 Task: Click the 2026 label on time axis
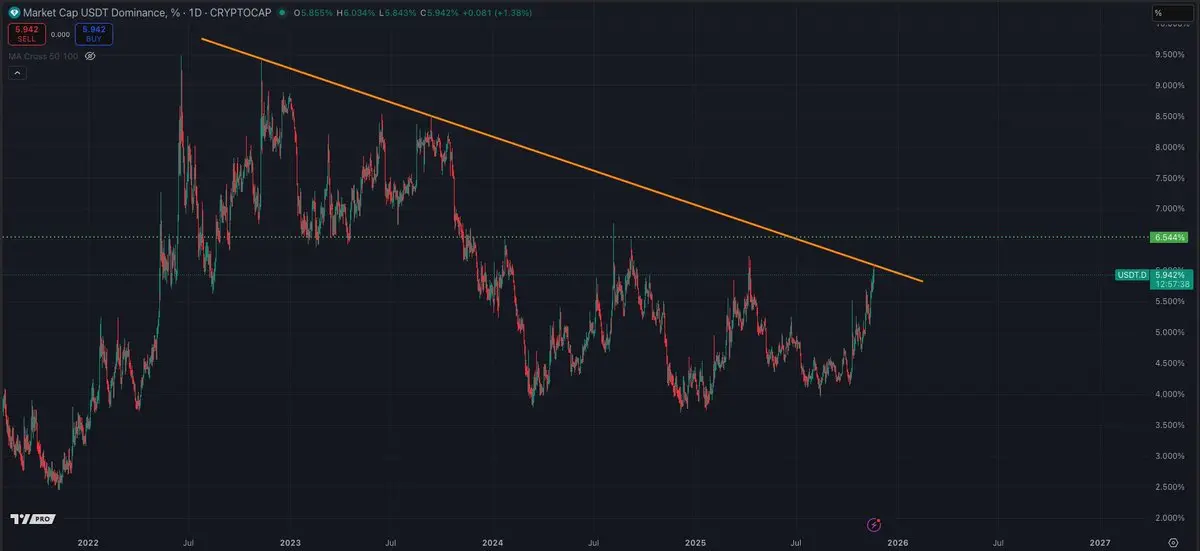pos(898,543)
